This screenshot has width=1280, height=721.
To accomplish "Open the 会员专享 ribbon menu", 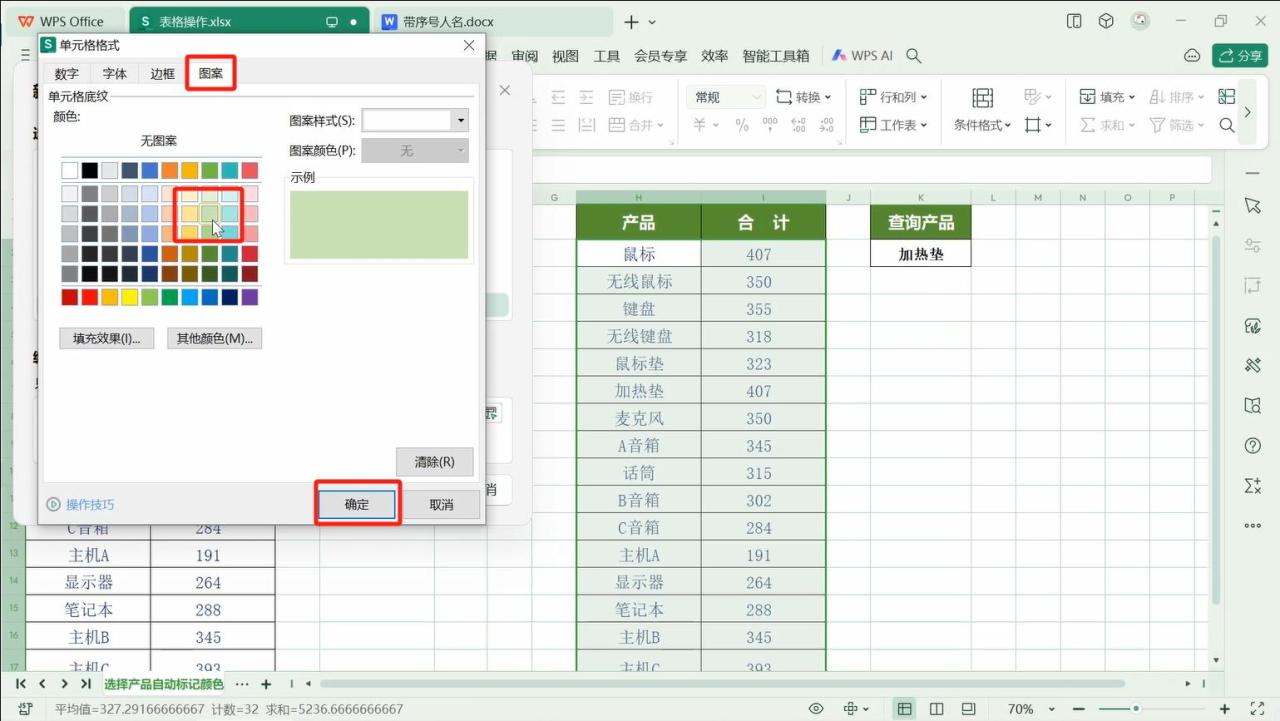I will [660, 56].
